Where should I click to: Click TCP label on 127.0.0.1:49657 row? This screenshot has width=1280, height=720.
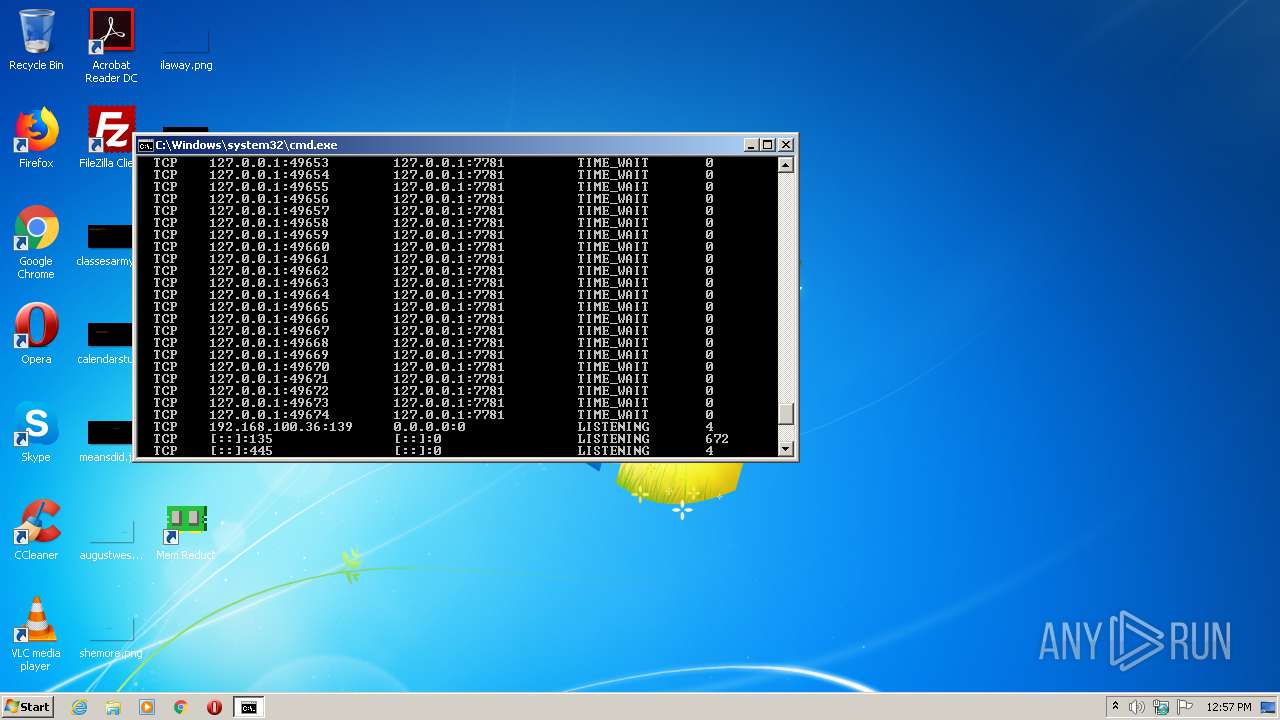165,211
